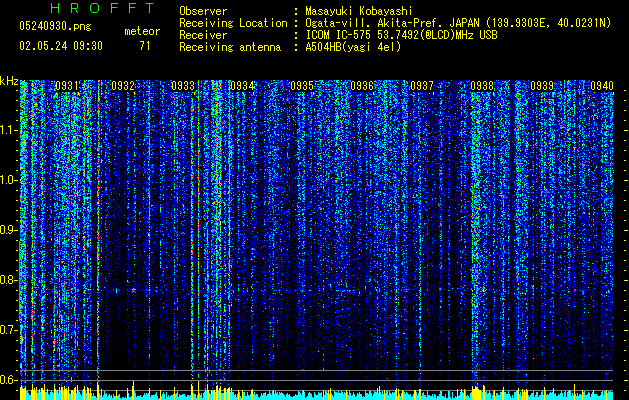Click the 0933 time marker

pyautogui.click(x=183, y=86)
